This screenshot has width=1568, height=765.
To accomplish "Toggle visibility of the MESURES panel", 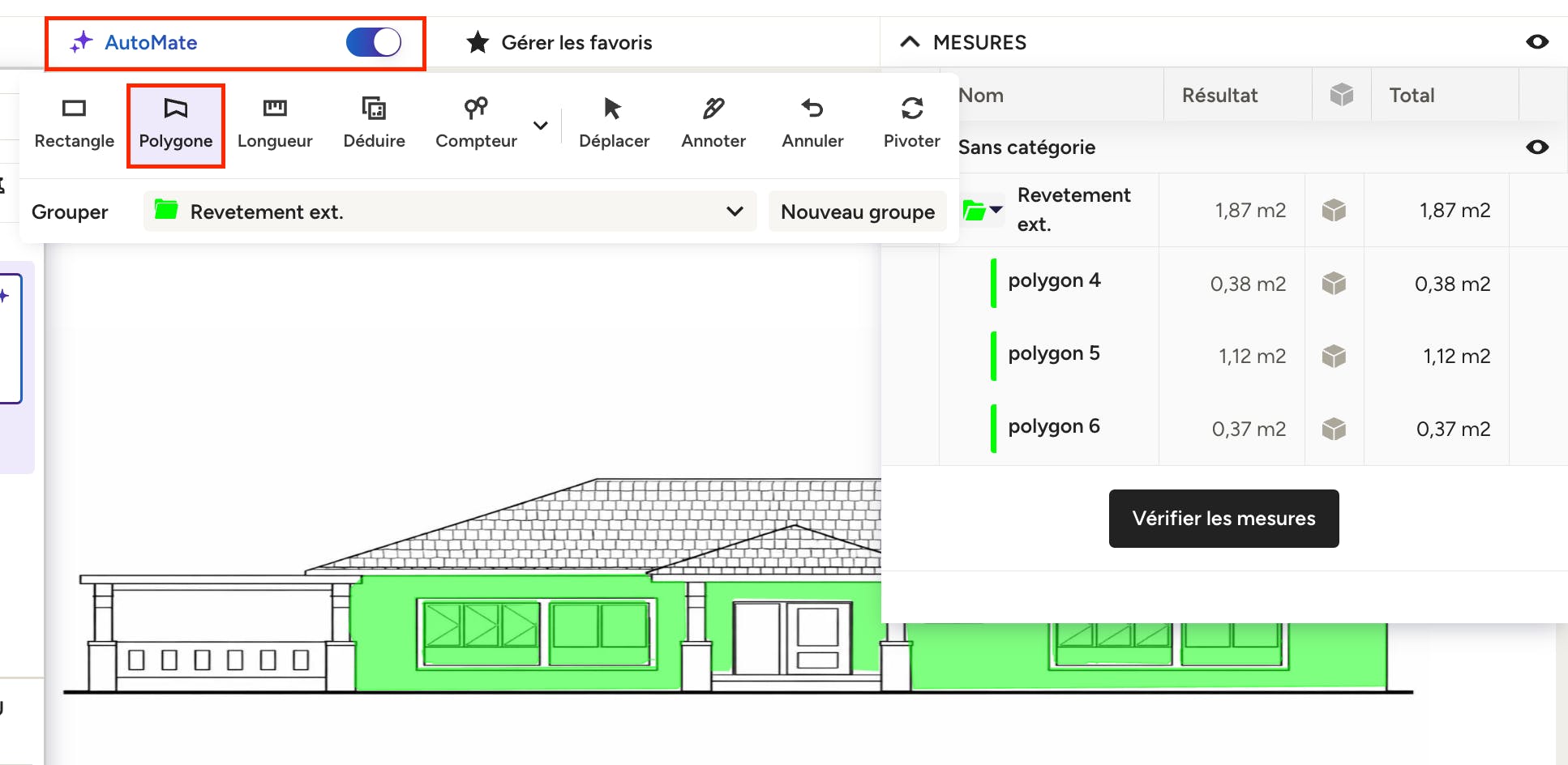I will click(x=1536, y=42).
